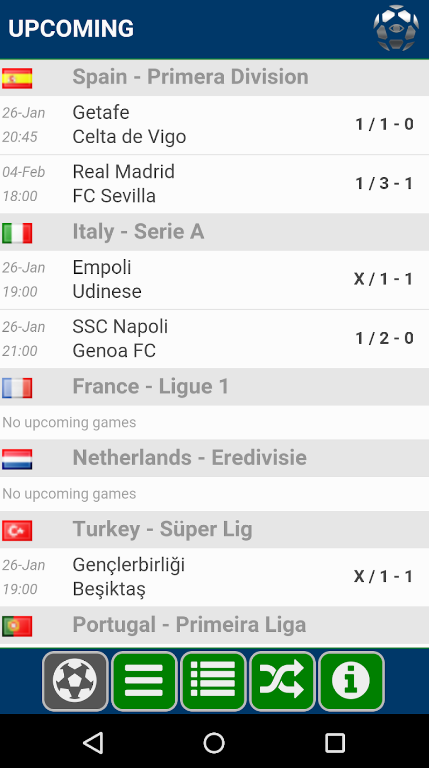Tap the Portugal - Primeira Liga header
429x768 pixels.
[x=214, y=625]
